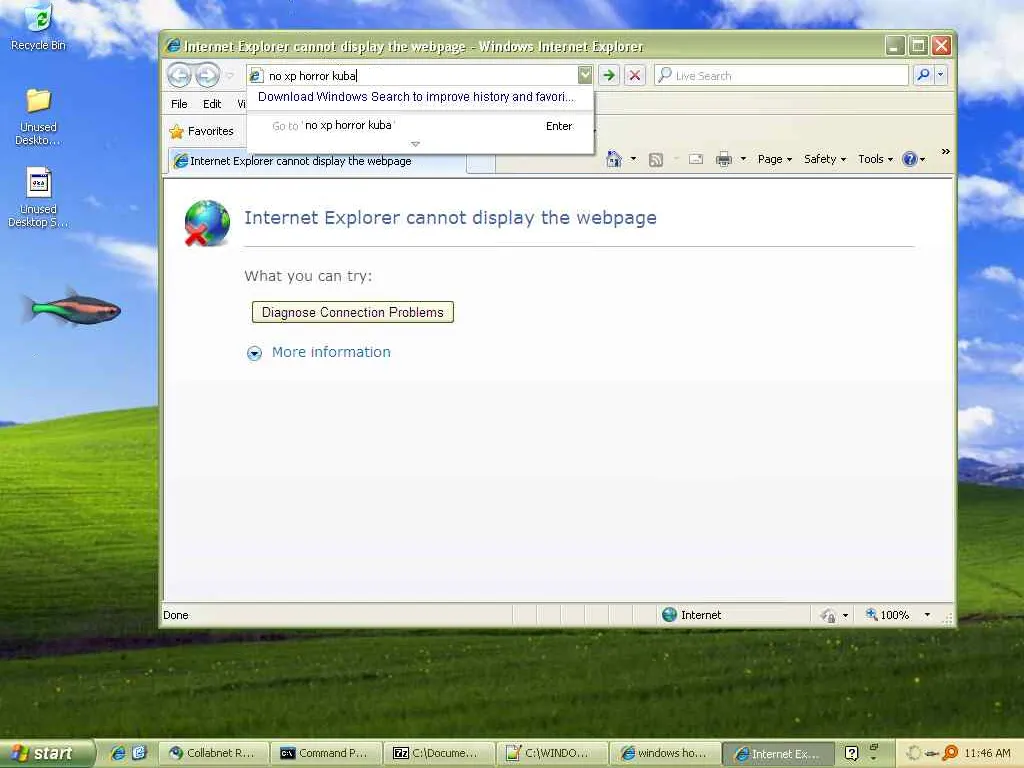Image resolution: width=1024 pixels, height=768 pixels.
Task: Choose Go to 'no xp horror kuba' entry
Action: pyautogui.click(x=421, y=125)
